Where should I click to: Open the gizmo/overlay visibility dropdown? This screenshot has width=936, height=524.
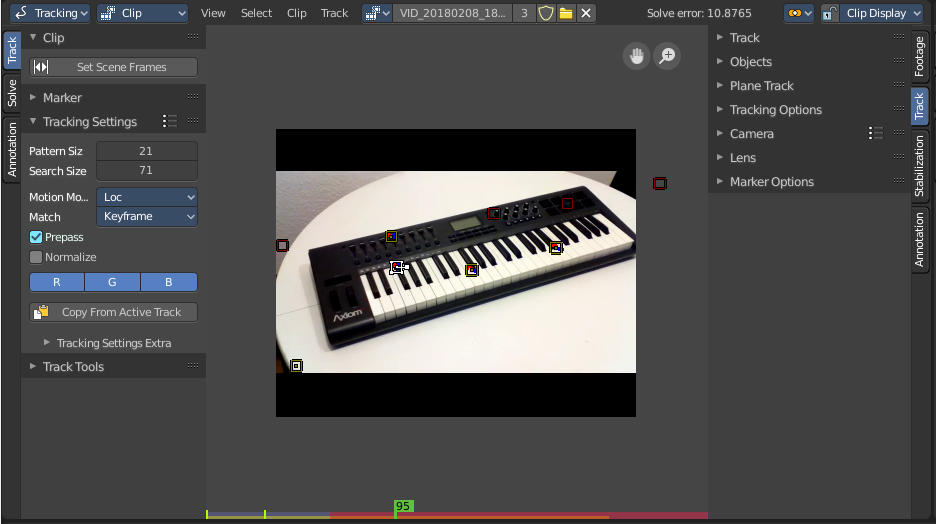800,13
